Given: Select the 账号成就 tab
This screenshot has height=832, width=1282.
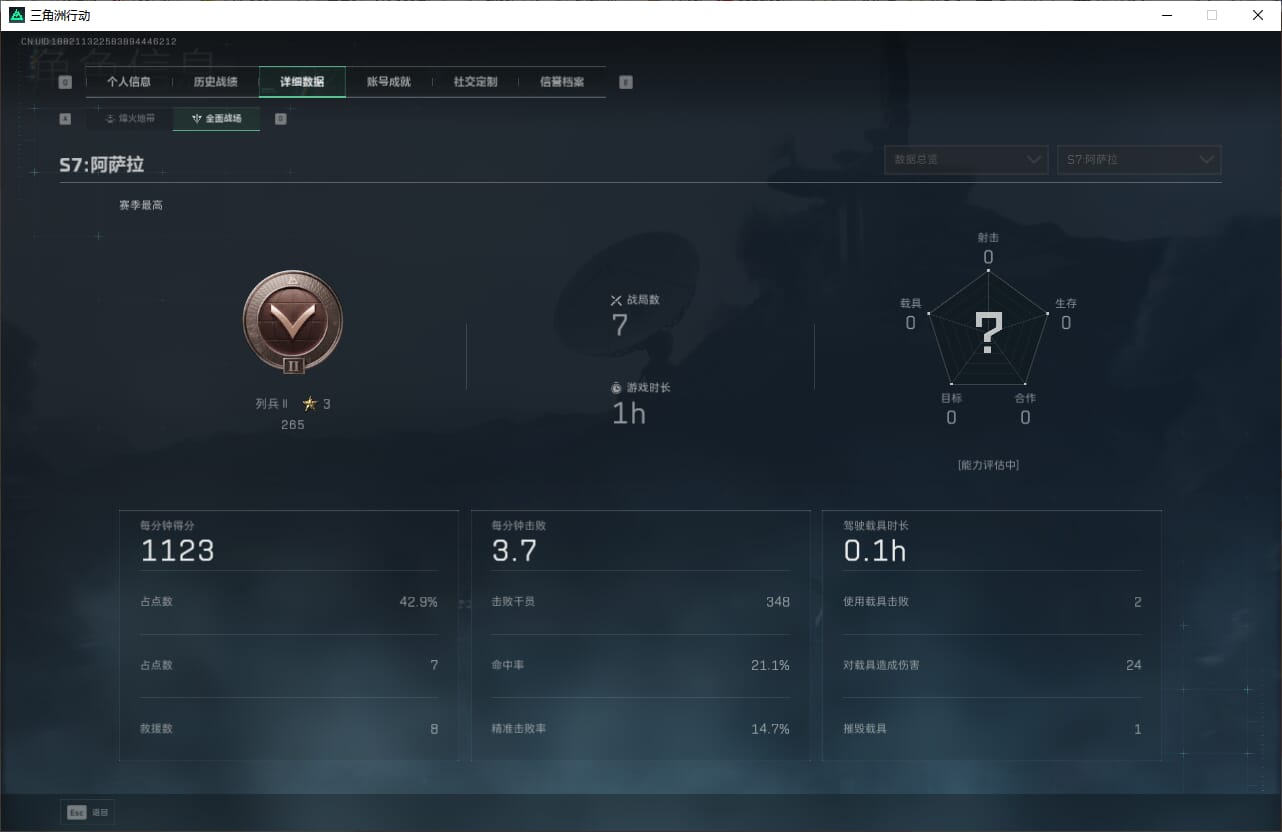Looking at the screenshot, I should click(x=389, y=82).
